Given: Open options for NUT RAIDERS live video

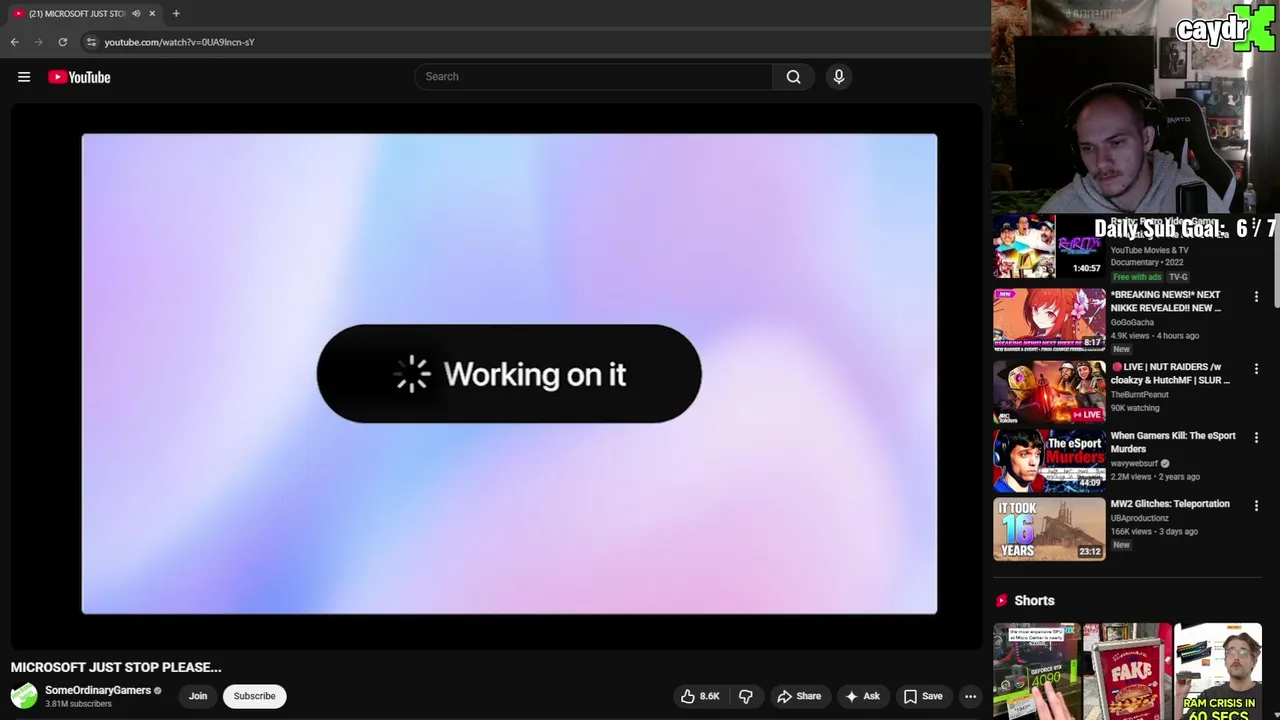Looking at the screenshot, I should click(1256, 369).
